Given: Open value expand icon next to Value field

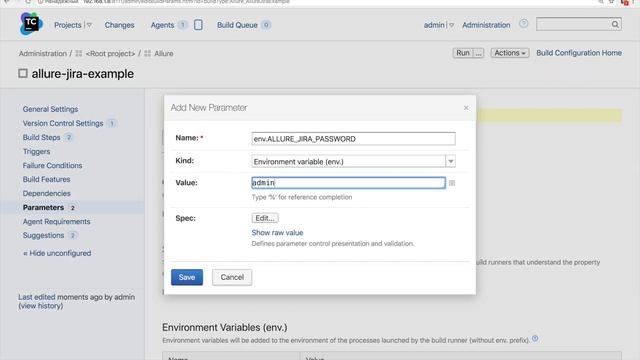Looking at the screenshot, I should (x=452, y=183).
